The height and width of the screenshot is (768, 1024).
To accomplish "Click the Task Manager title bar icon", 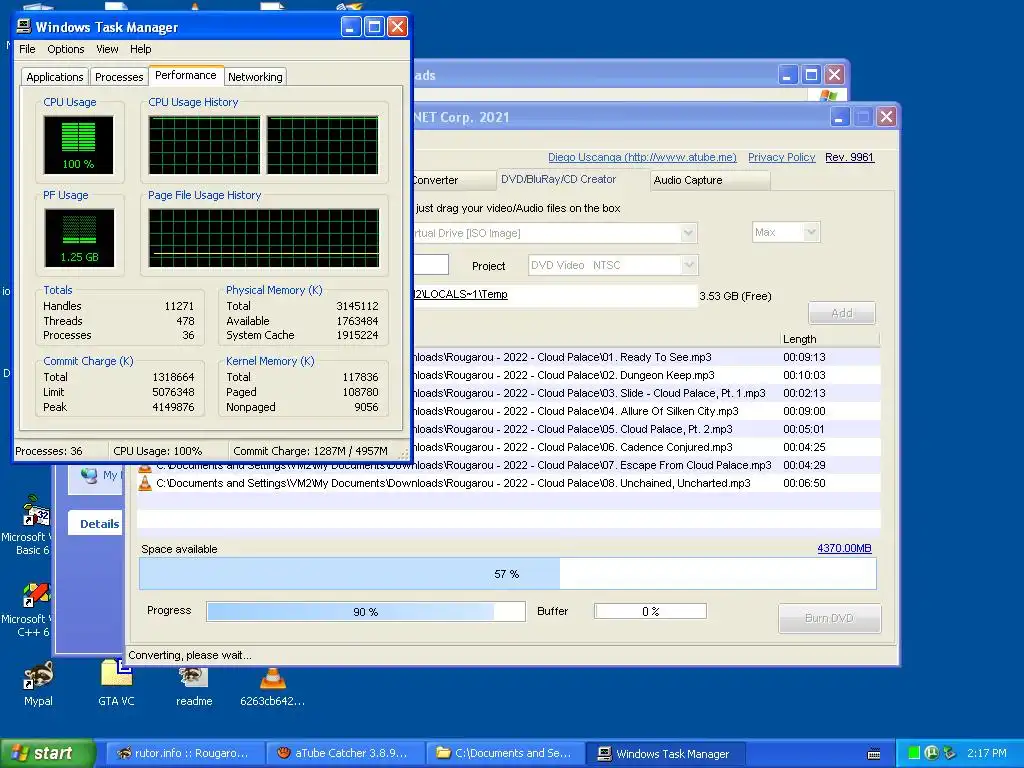I will pyautogui.click(x=24, y=26).
